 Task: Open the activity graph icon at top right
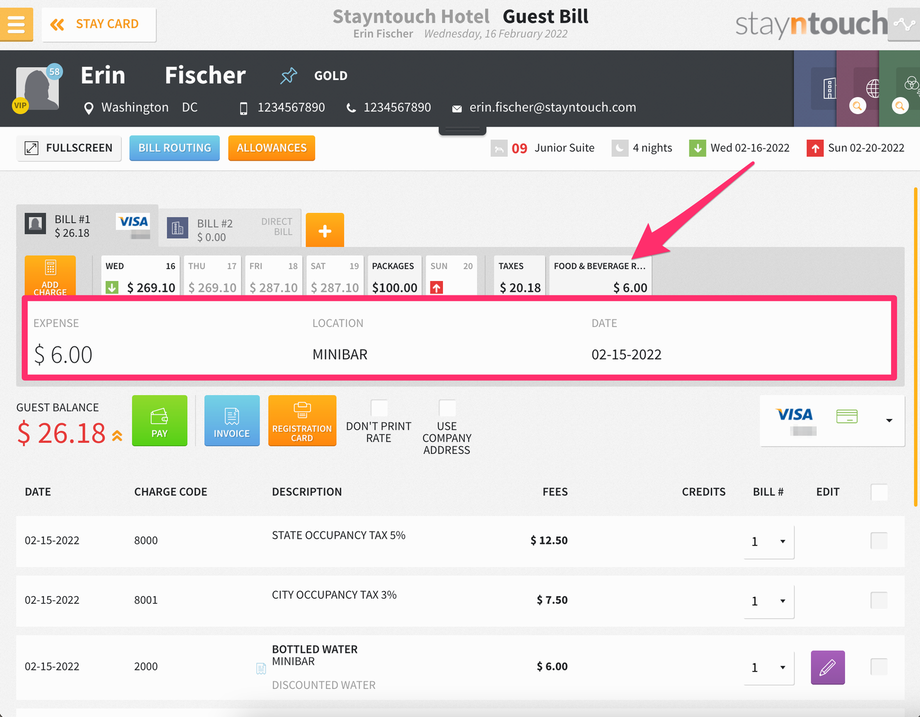(x=904, y=24)
